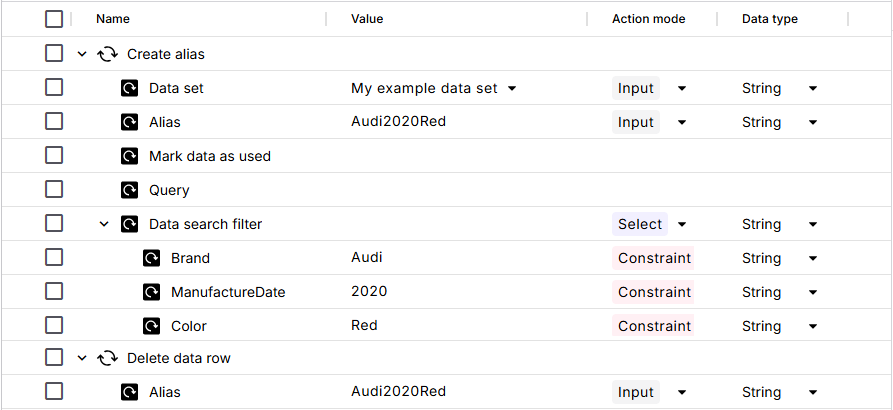Click the Action mode column header
Screen dimensions: 893x410
coord(648,19)
